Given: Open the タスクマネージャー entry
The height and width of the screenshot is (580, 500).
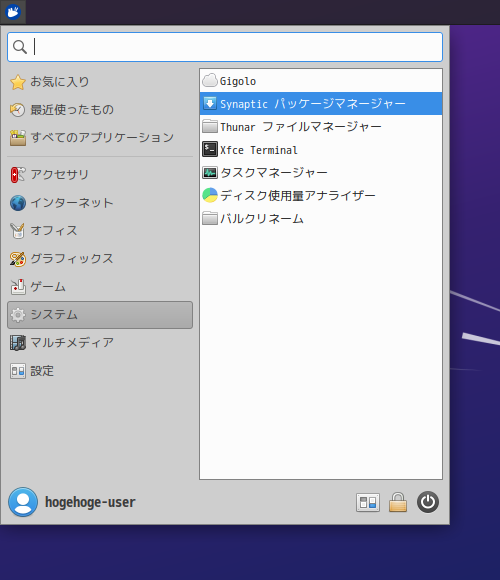Looking at the screenshot, I should pyautogui.click(x=321, y=172).
